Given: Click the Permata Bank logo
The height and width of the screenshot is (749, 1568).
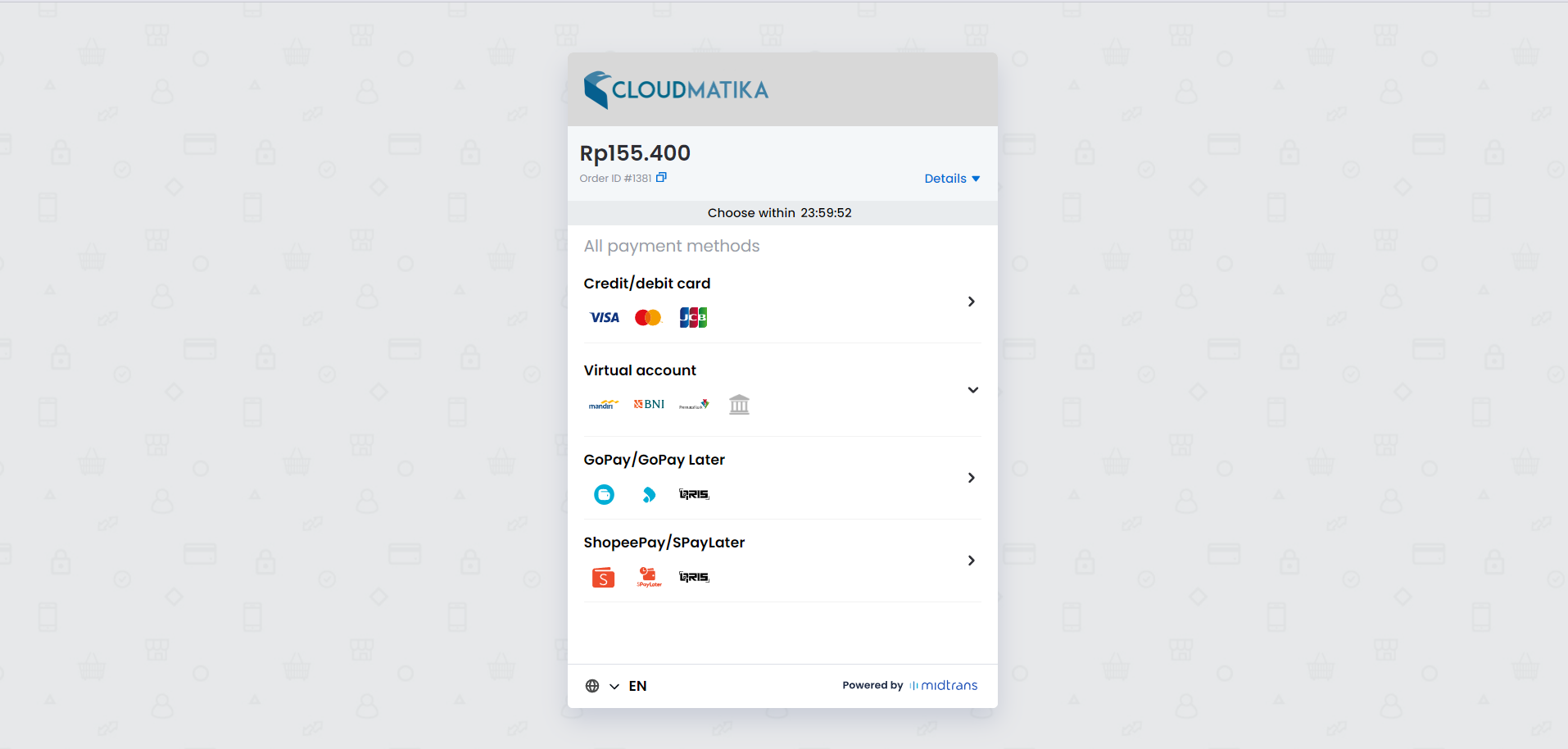Looking at the screenshot, I should (x=694, y=404).
